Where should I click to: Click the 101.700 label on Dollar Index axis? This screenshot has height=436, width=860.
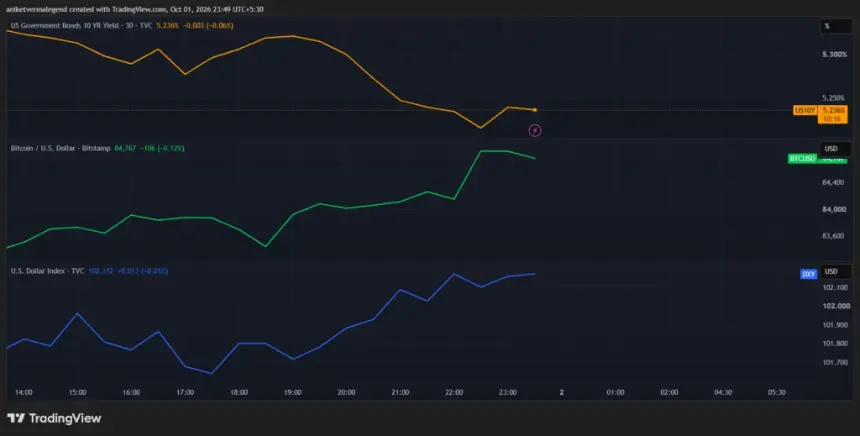pos(835,362)
